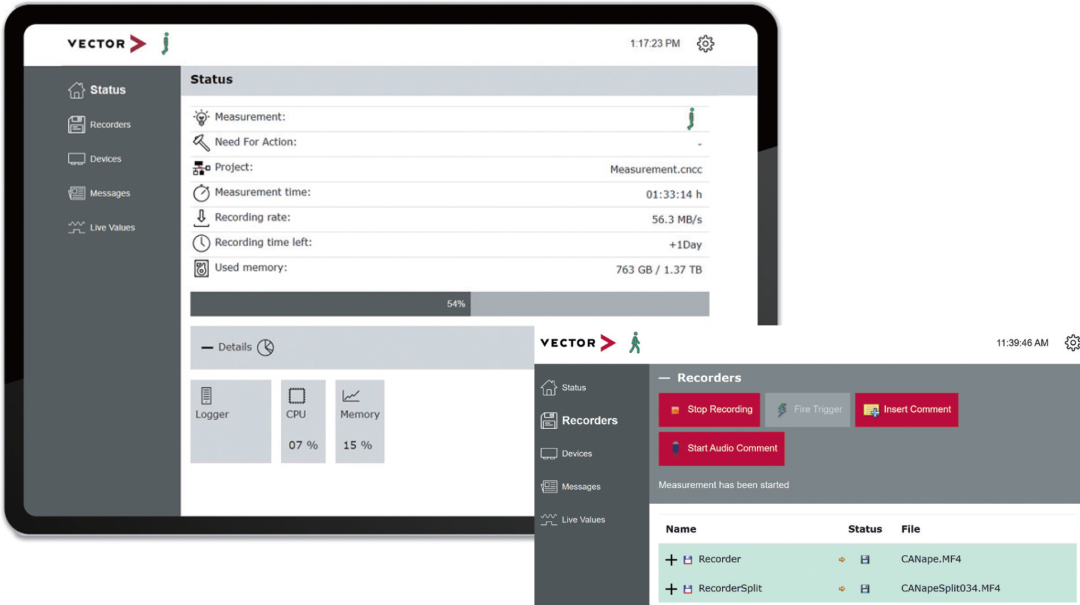Click the green walking figure status icon
1080x605 pixels.
[x=635, y=343]
